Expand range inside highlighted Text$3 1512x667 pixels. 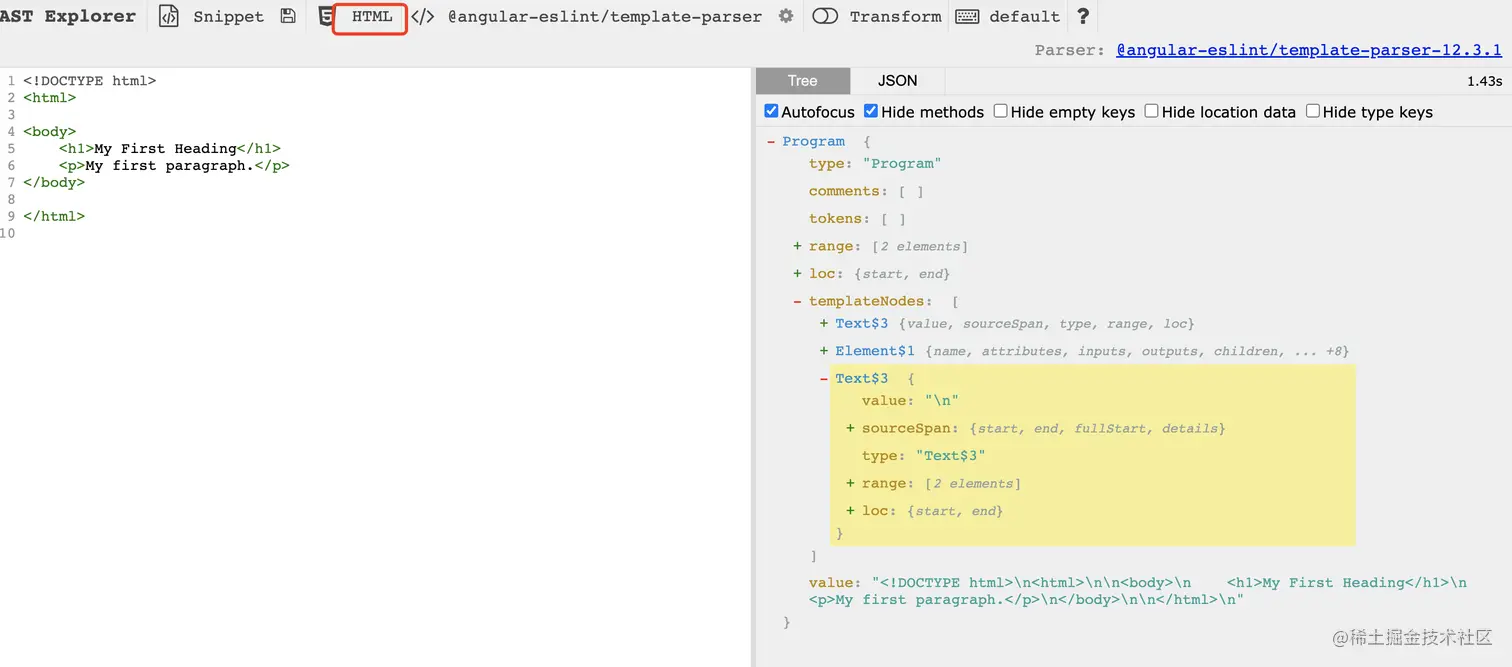pyautogui.click(x=850, y=483)
